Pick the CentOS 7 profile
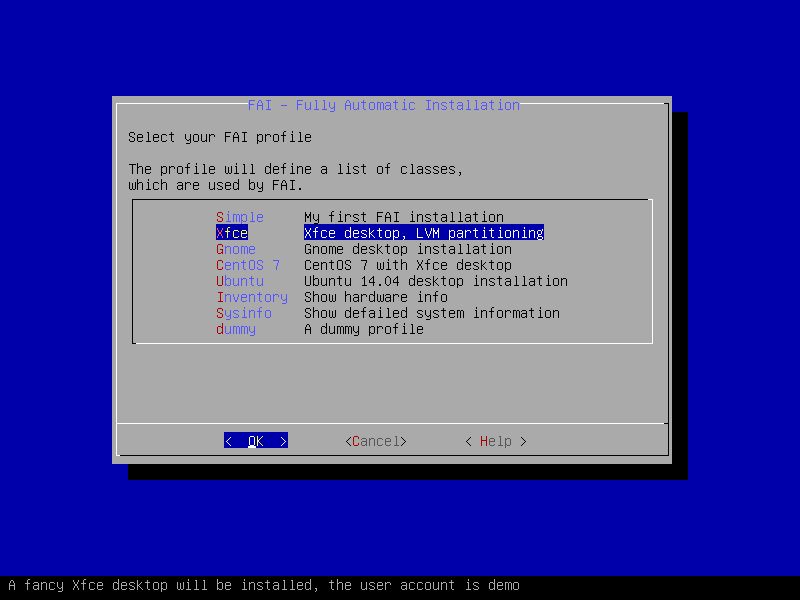This screenshot has height=600, width=800. point(248,265)
